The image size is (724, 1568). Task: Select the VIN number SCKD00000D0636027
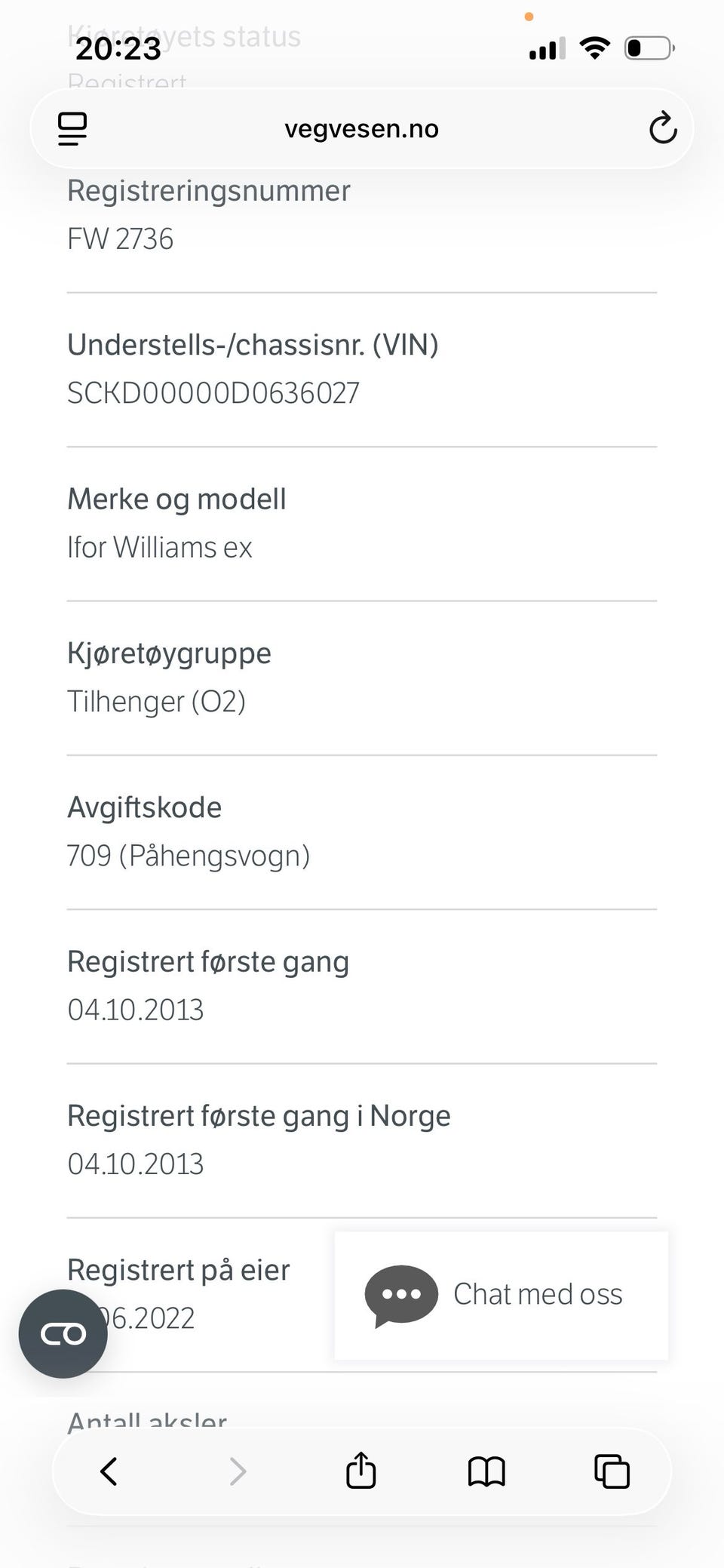(213, 393)
